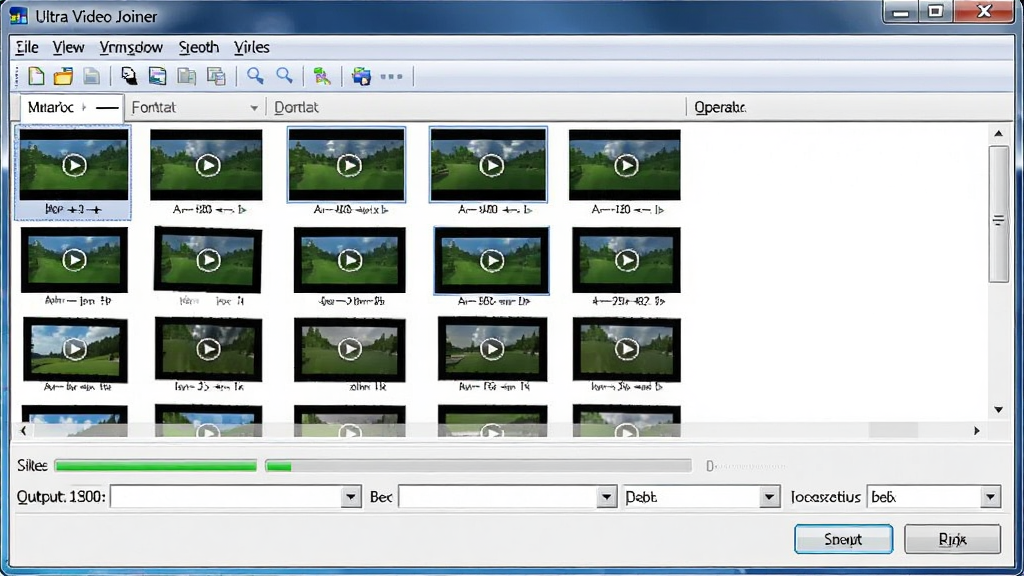Click the Rink button

tap(952, 539)
